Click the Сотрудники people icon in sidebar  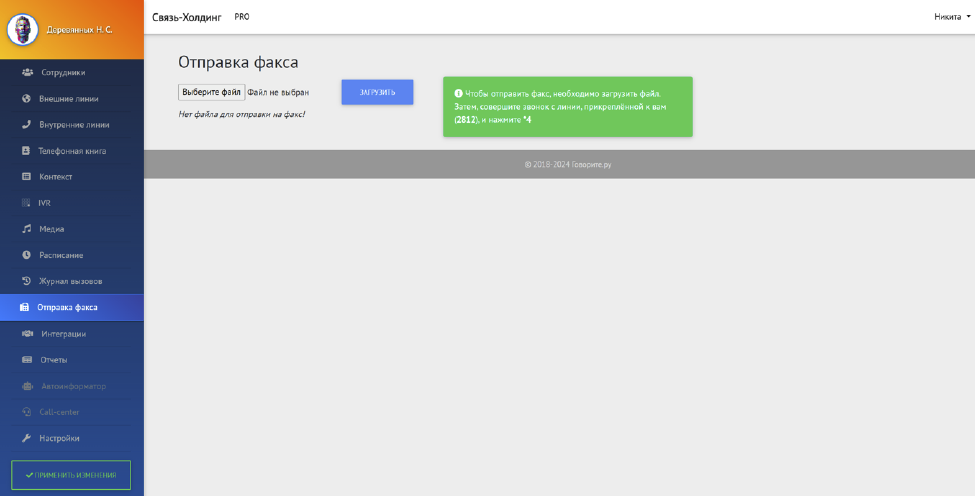pos(27,73)
